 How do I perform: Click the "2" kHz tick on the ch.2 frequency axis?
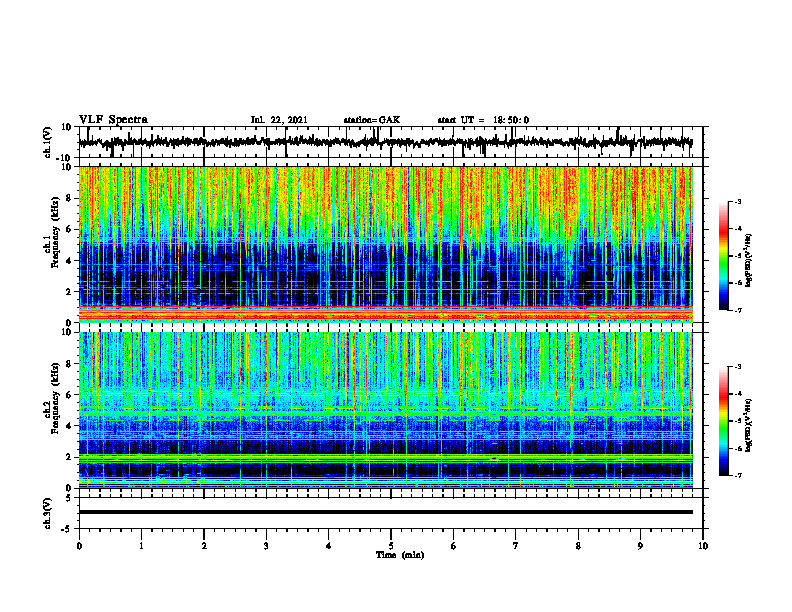[x=70, y=457]
